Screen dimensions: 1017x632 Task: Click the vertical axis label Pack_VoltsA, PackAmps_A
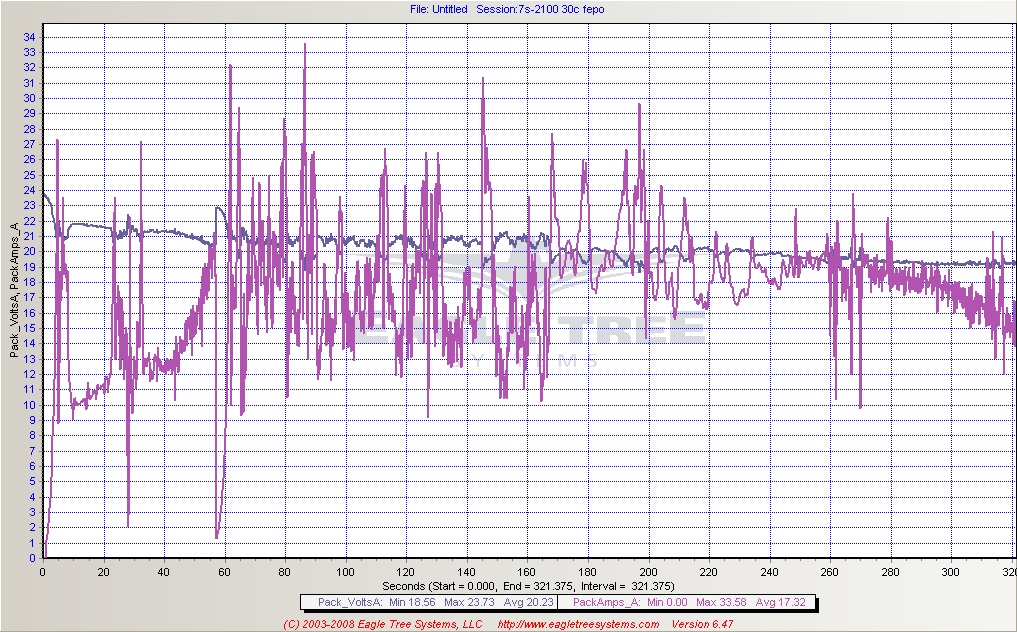[x=14, y=291]
